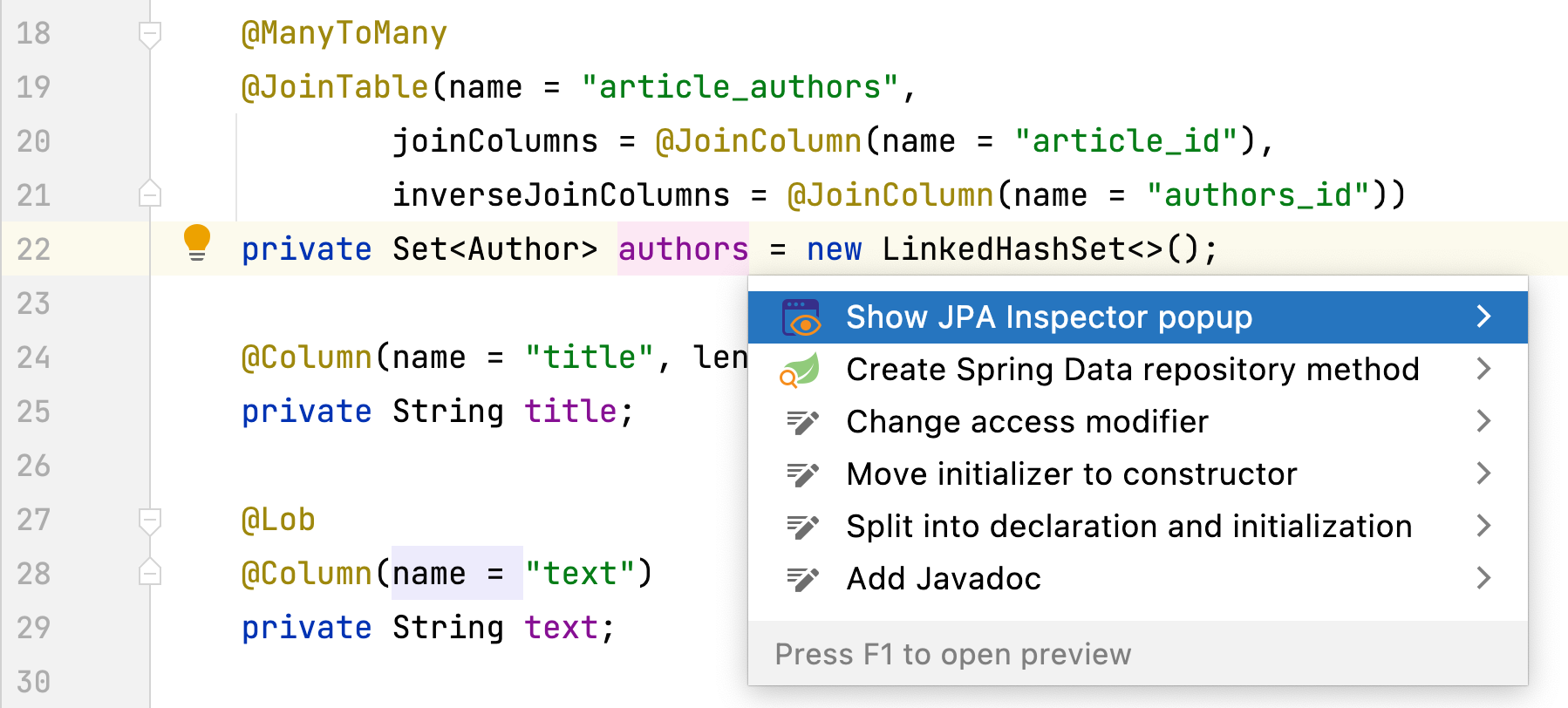Collapse the fold marker at line 18
The height and width of the screenshot is (708, 1568).
(150, 34)
